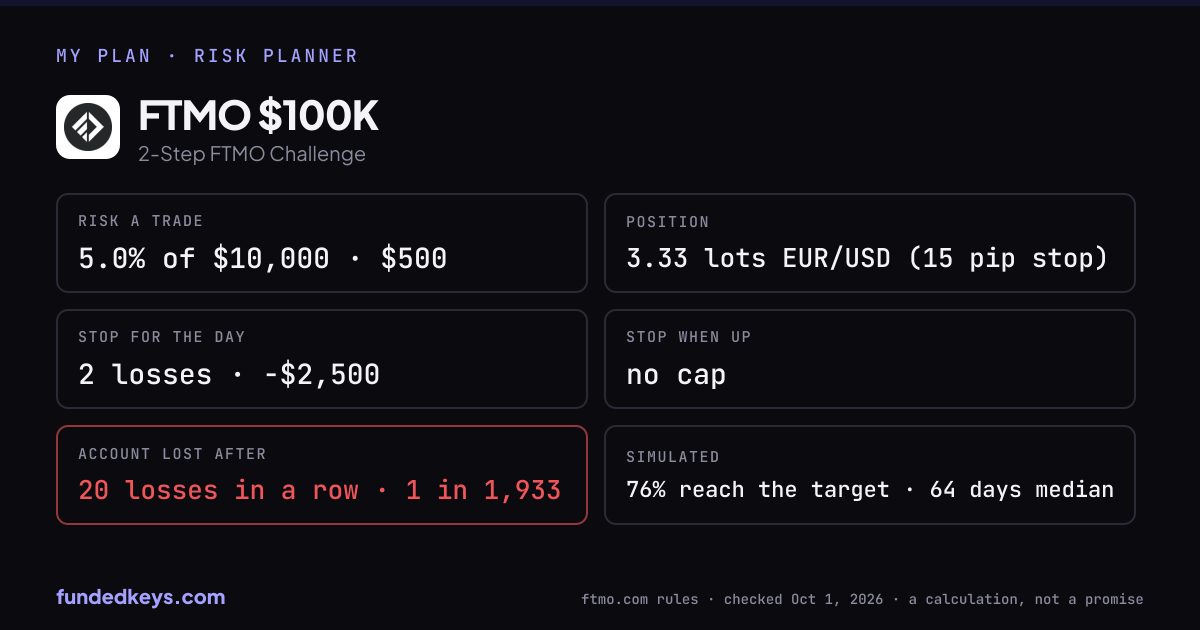1200x630 pixels.
Task: Click the 76% reach the target text
Action: pyautogui.click(x=758, y=490)
